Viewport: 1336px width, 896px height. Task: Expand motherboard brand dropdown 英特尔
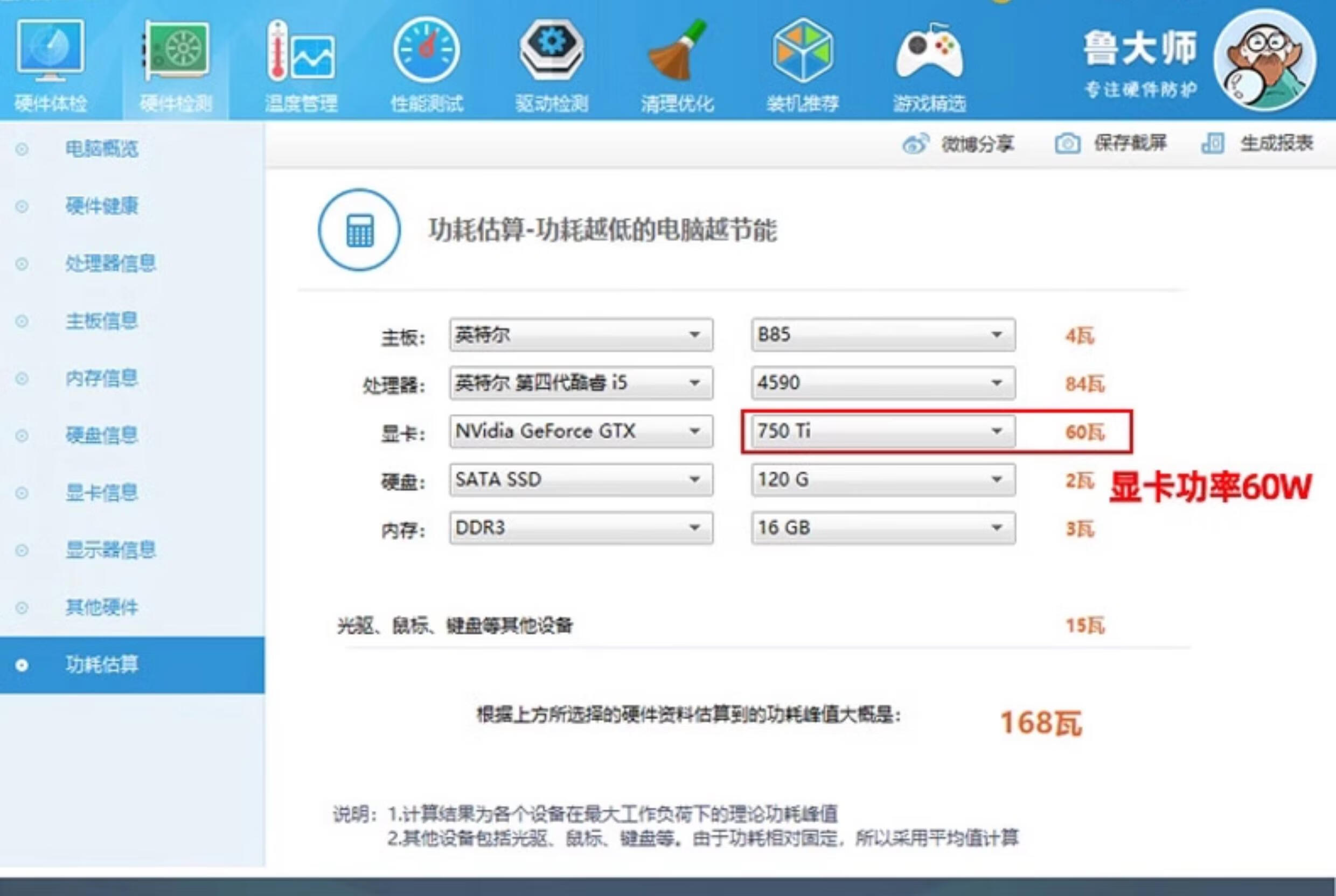tap(581, 334)
